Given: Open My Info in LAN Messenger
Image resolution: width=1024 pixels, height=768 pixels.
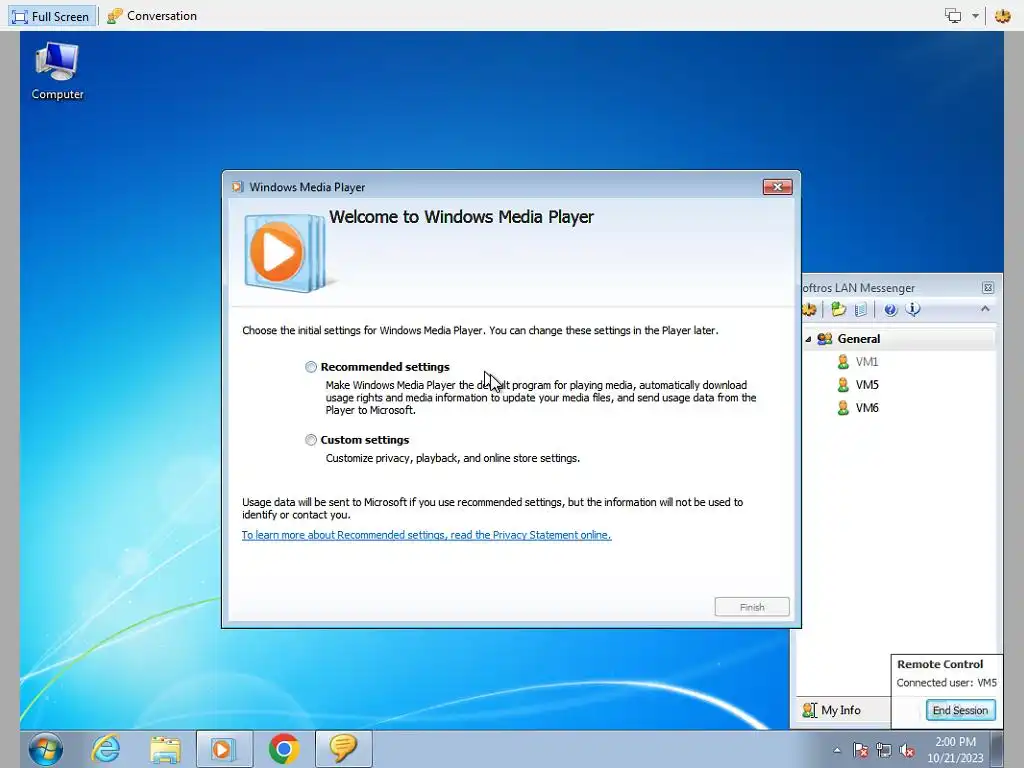Looking at the screenshot, I should tap(832, 710).
